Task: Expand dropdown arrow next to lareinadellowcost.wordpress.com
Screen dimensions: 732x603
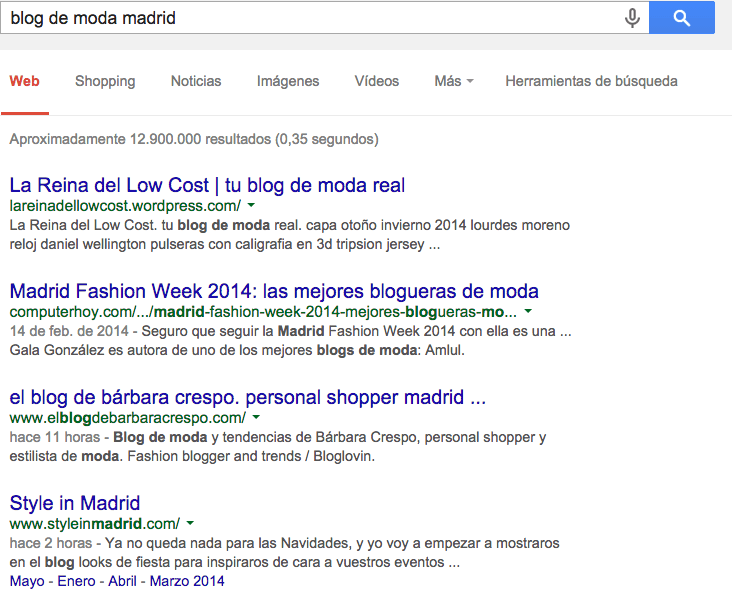Action: (250, 206)
